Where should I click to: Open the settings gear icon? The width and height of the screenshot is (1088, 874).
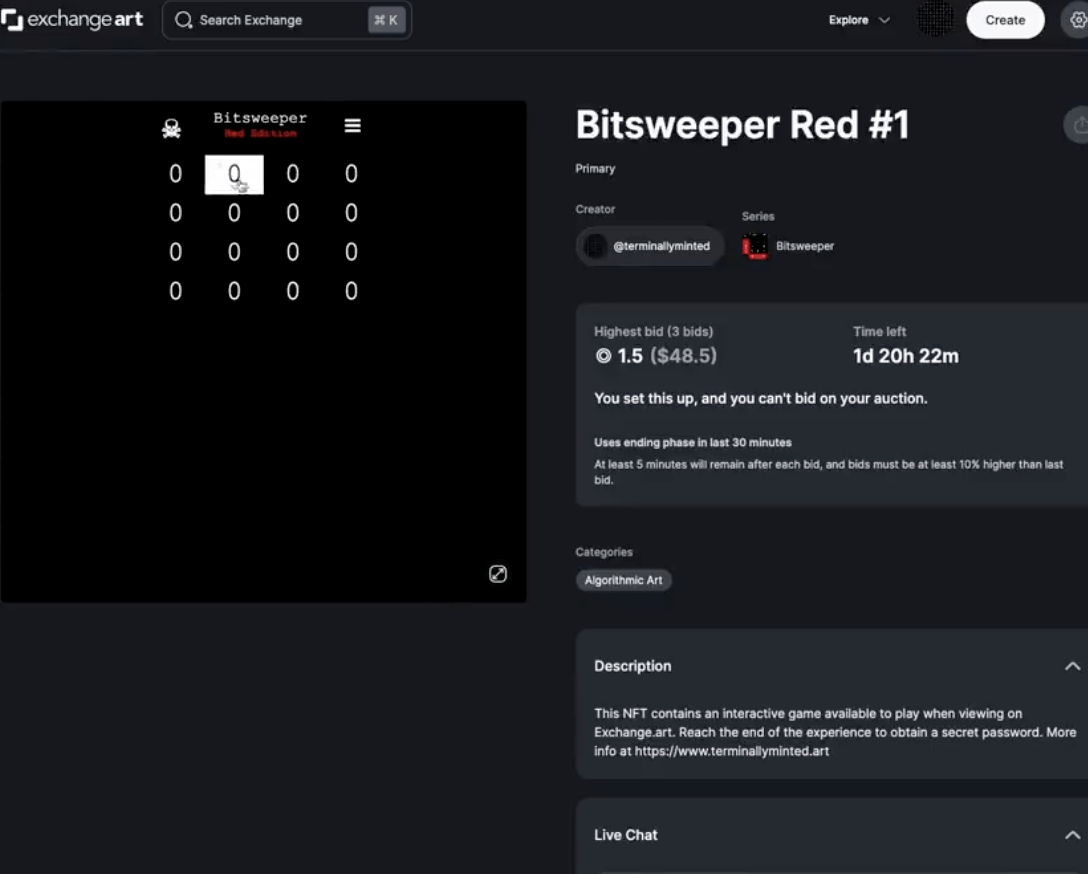1076,20
